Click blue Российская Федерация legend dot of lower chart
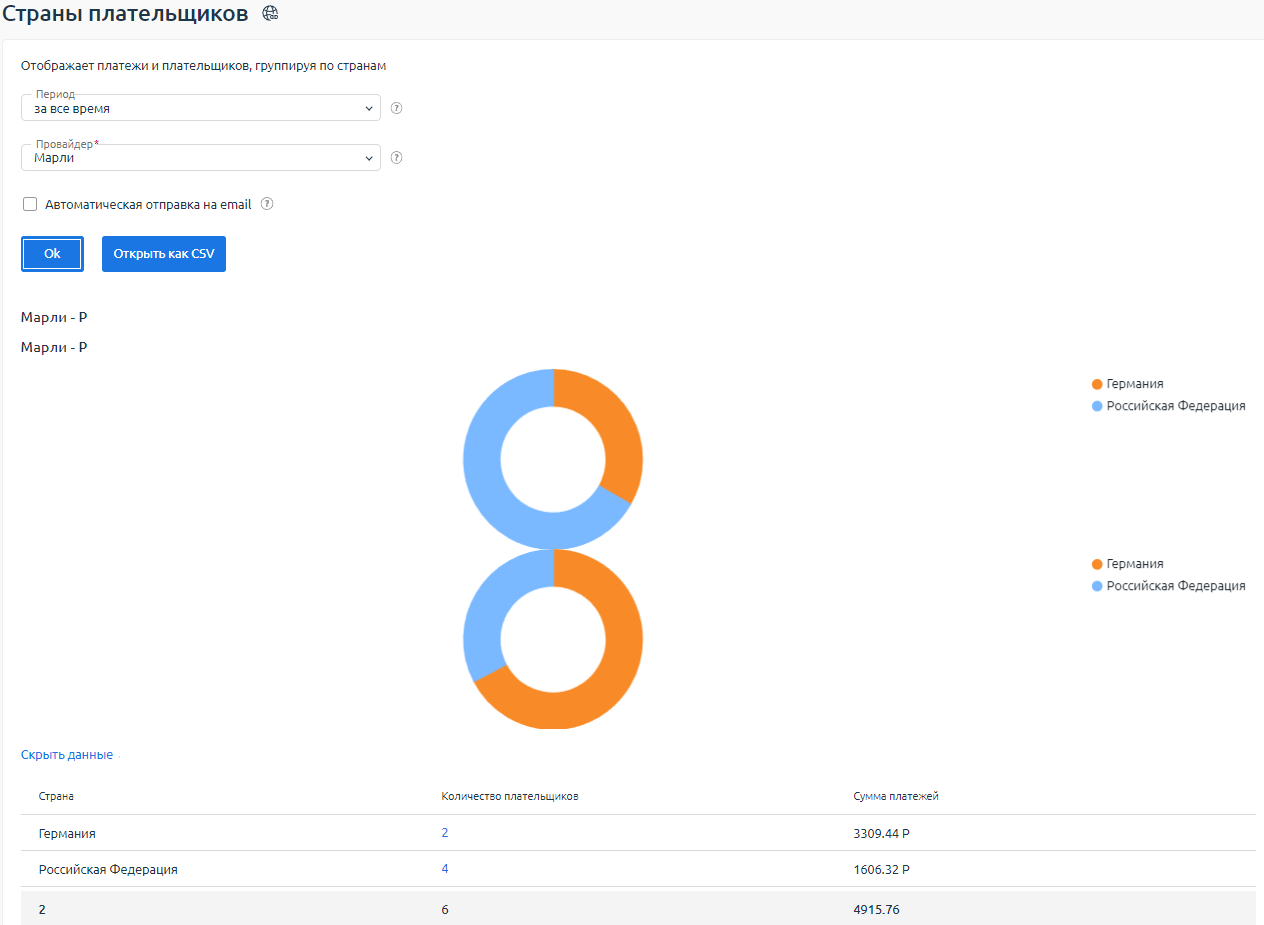1264x925 pixels. point(1097,586)
